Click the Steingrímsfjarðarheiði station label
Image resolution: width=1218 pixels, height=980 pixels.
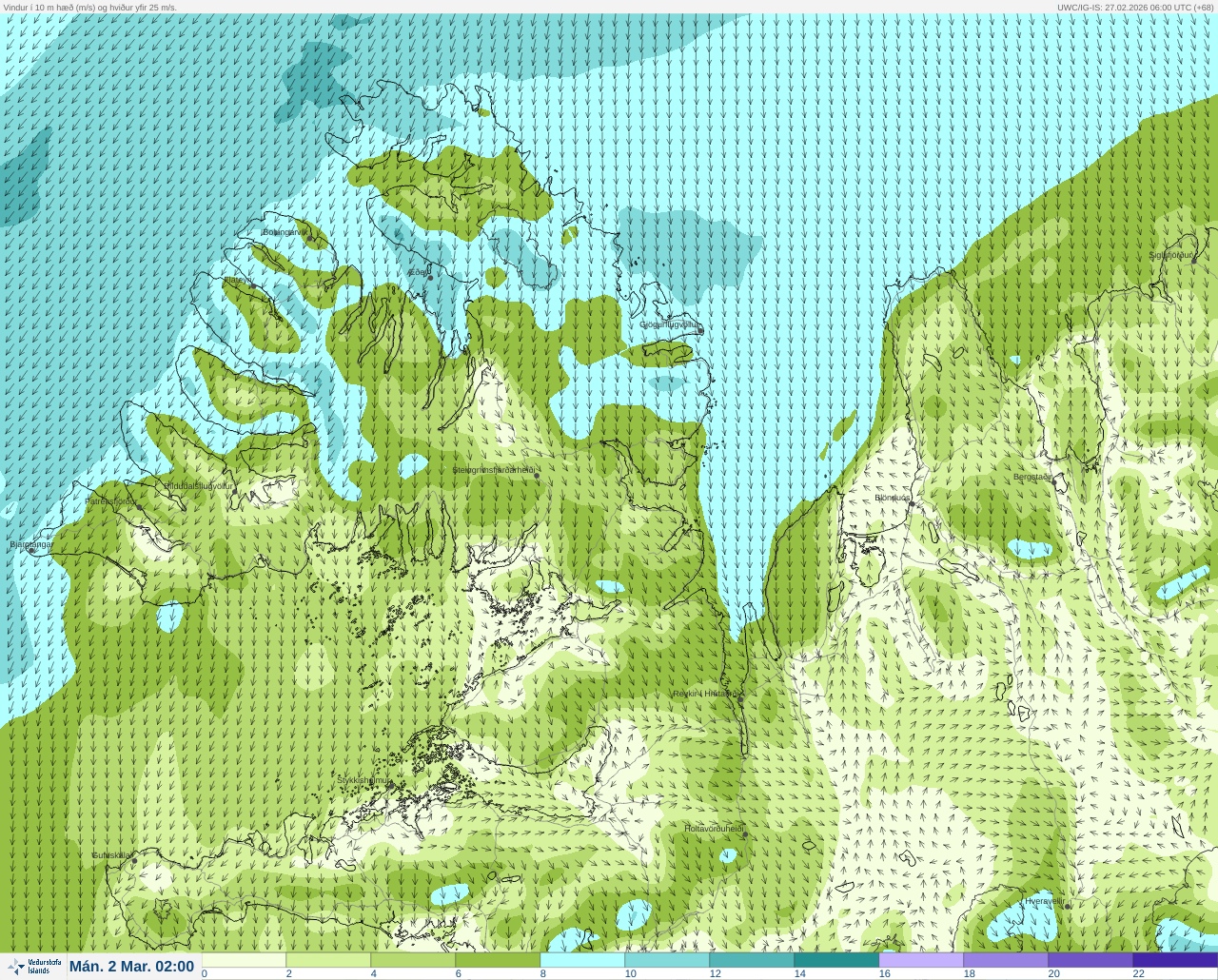coord(493,470)
